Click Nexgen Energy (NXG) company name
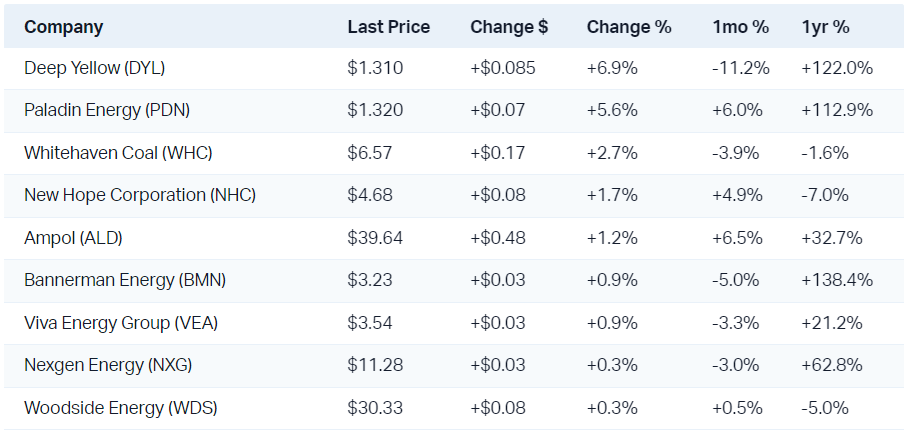This screenshot has width=907, height=435. click(110, 366)
